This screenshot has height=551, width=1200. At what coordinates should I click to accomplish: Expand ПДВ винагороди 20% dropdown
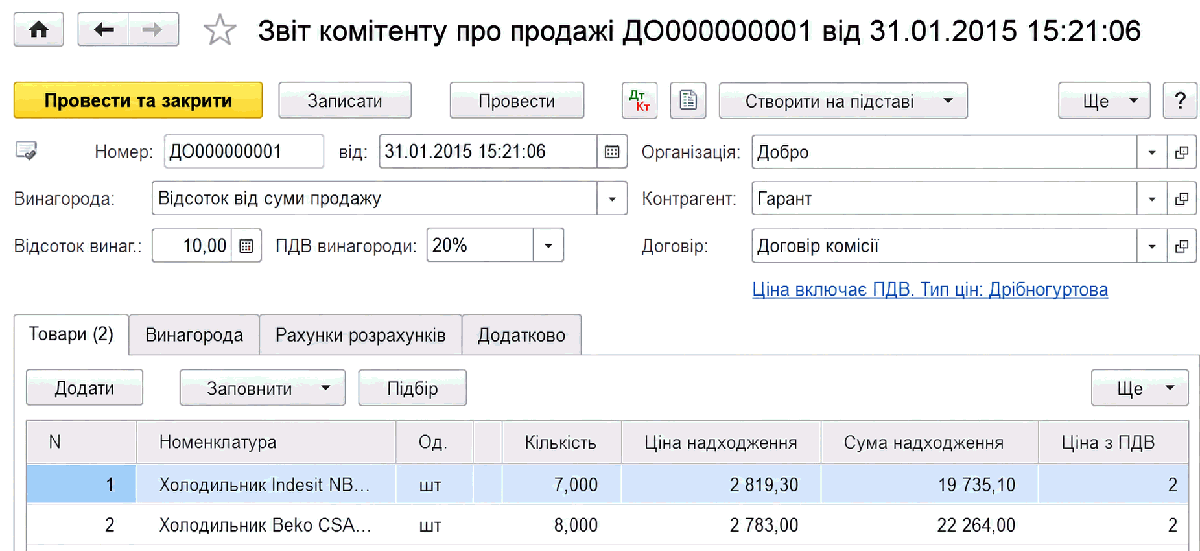click(x=548, y=245)
